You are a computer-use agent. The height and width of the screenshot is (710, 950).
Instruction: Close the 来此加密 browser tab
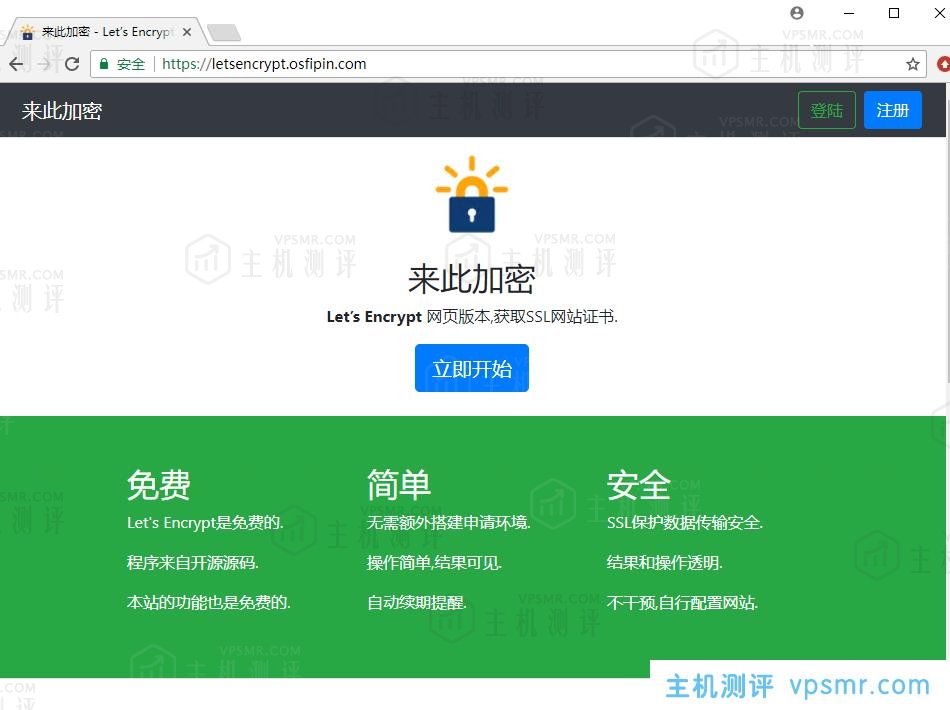[187, 32]
